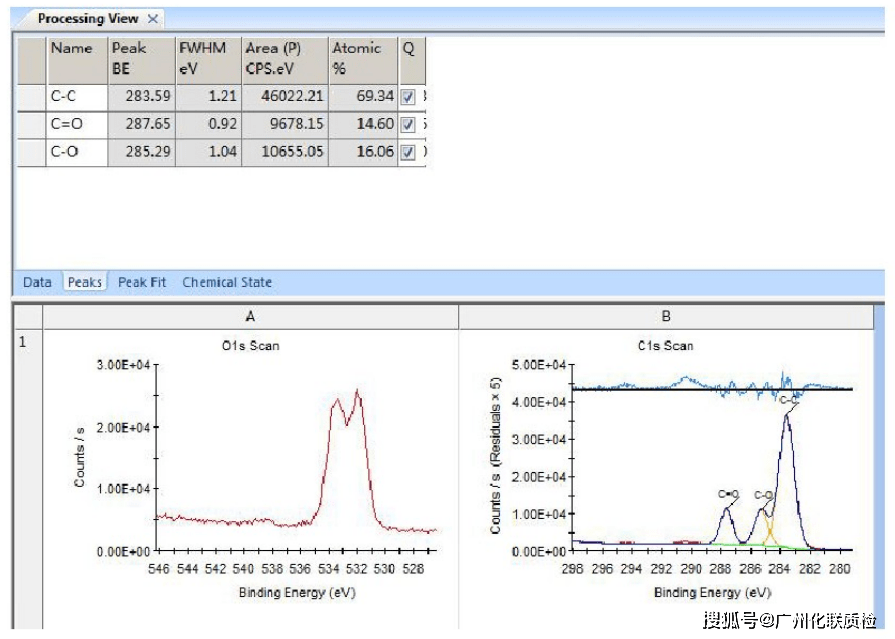Click the Area (P) CPS.eV column header

[x=285, y=60]
